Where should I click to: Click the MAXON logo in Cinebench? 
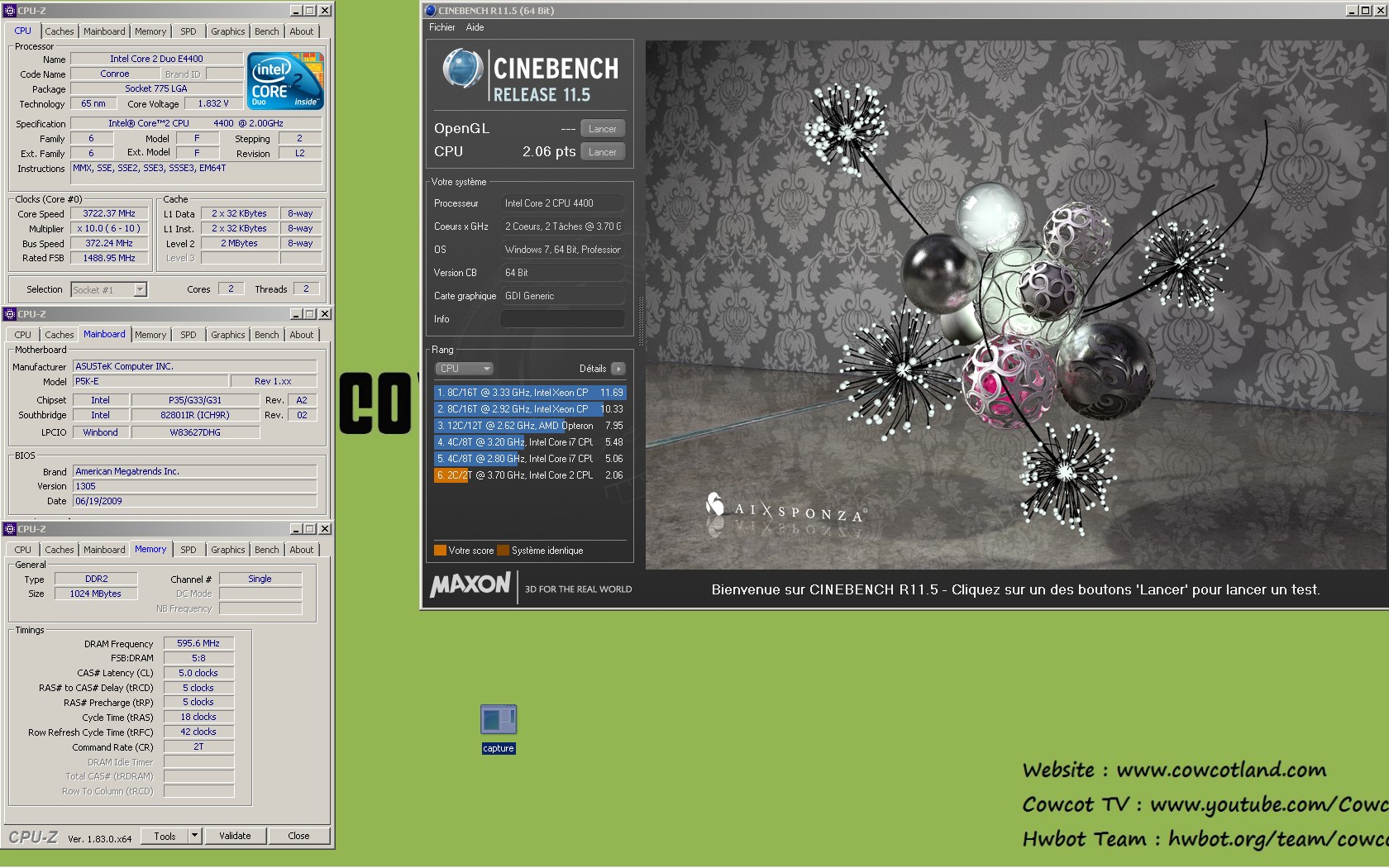[470, 585]
